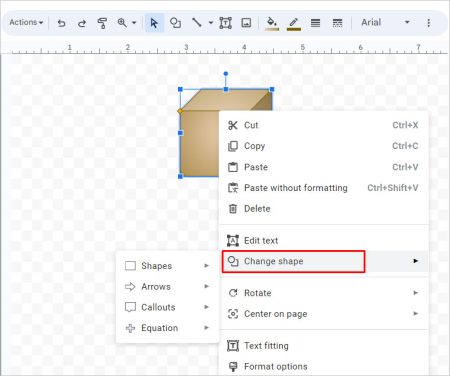
Task: Select the Line tool
Action: pyautogui.click(x=197, y=23)
